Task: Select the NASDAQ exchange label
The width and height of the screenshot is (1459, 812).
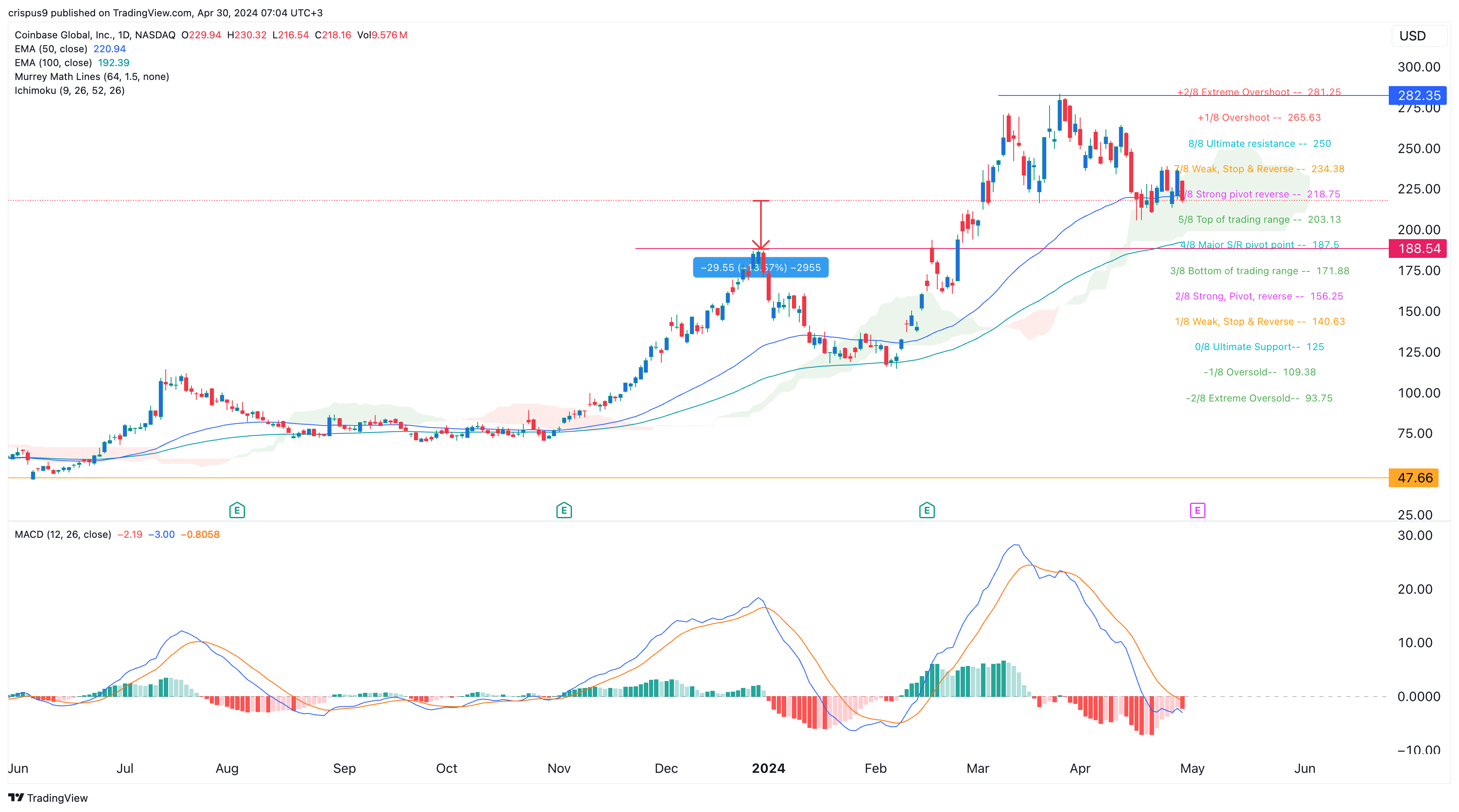Action: click(155, 35)
